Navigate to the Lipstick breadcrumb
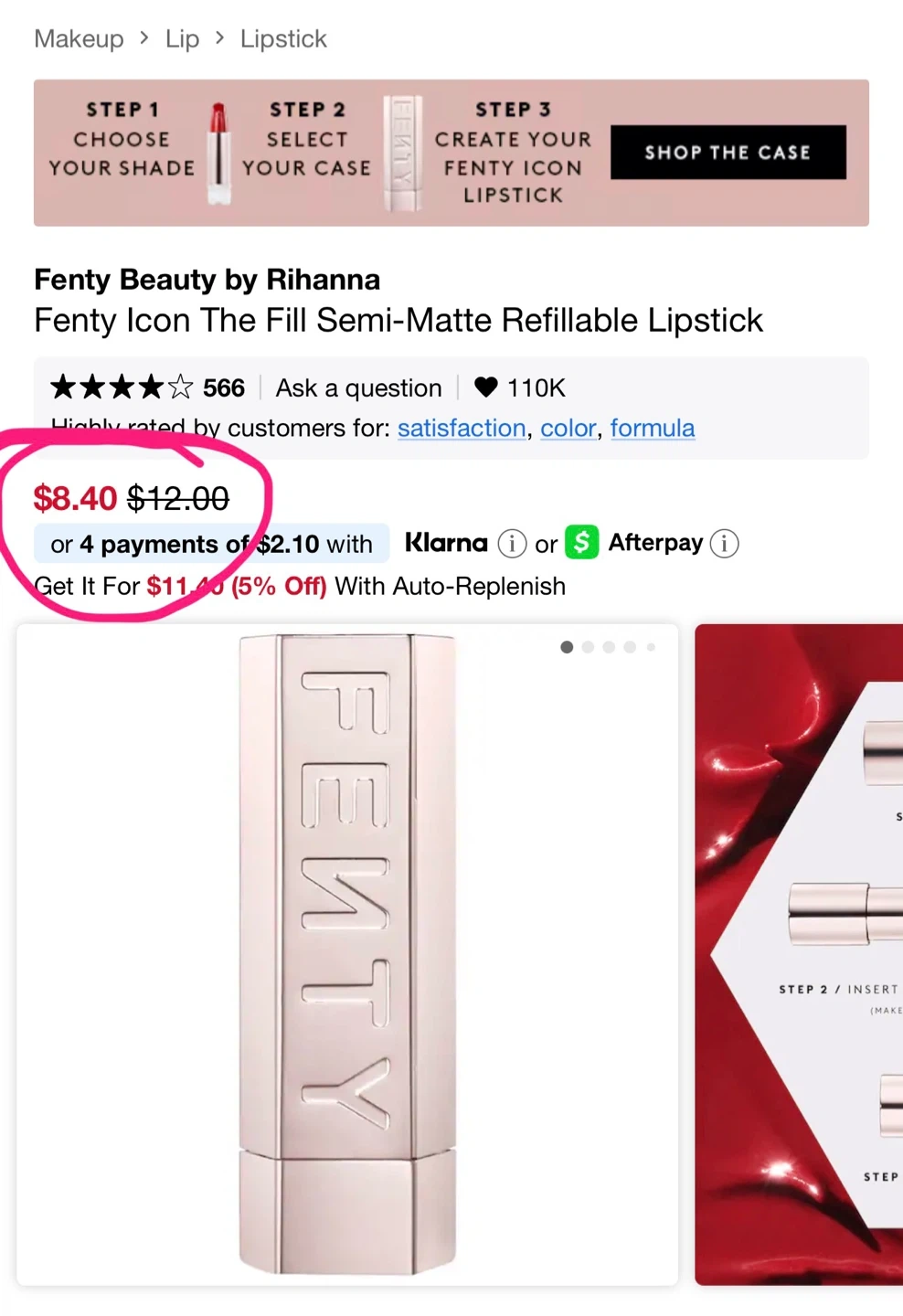The image size is (903, 1316). pos(283,38)
